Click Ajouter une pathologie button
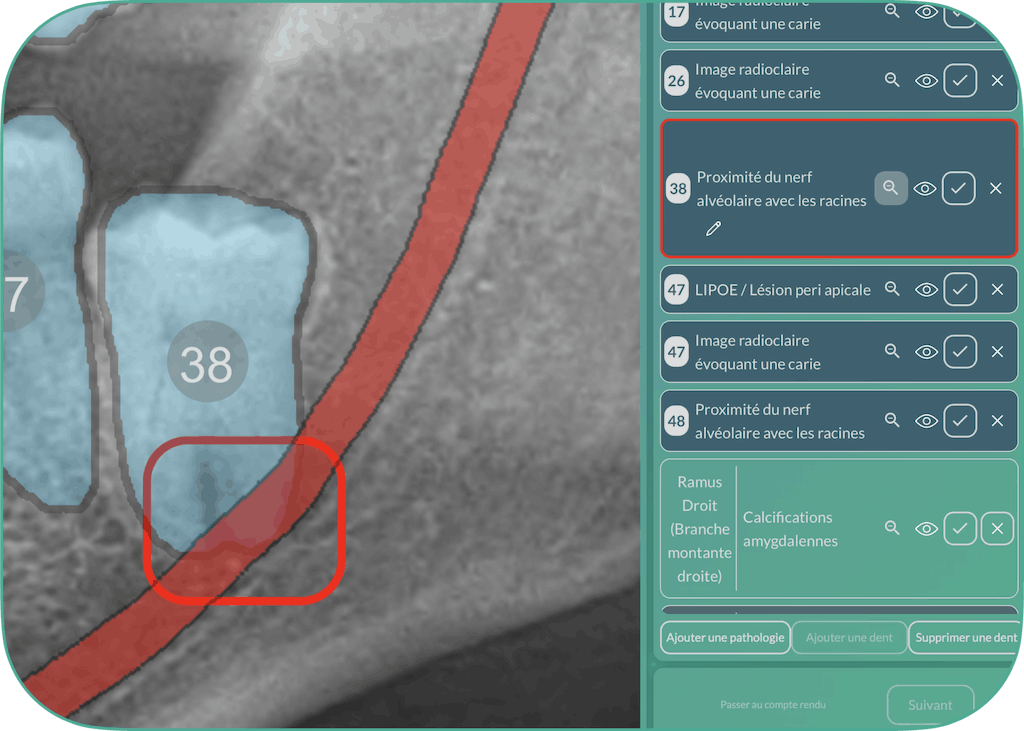1024x731 pixels. pyautogui.click(x=725, y=637)
